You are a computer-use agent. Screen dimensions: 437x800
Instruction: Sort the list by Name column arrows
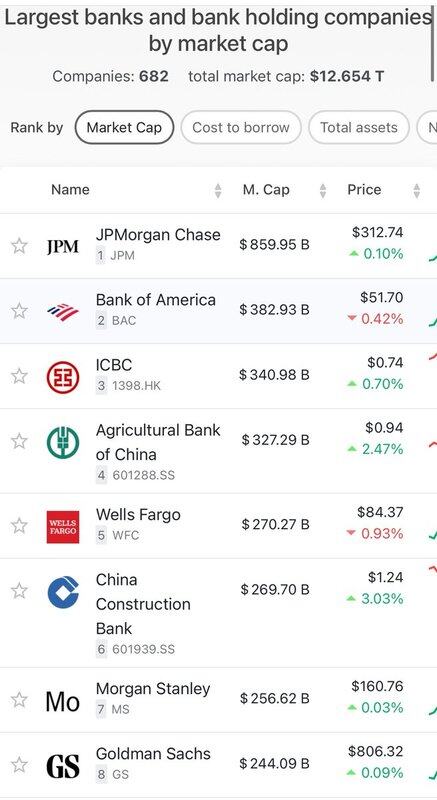(x=218, y=191)
